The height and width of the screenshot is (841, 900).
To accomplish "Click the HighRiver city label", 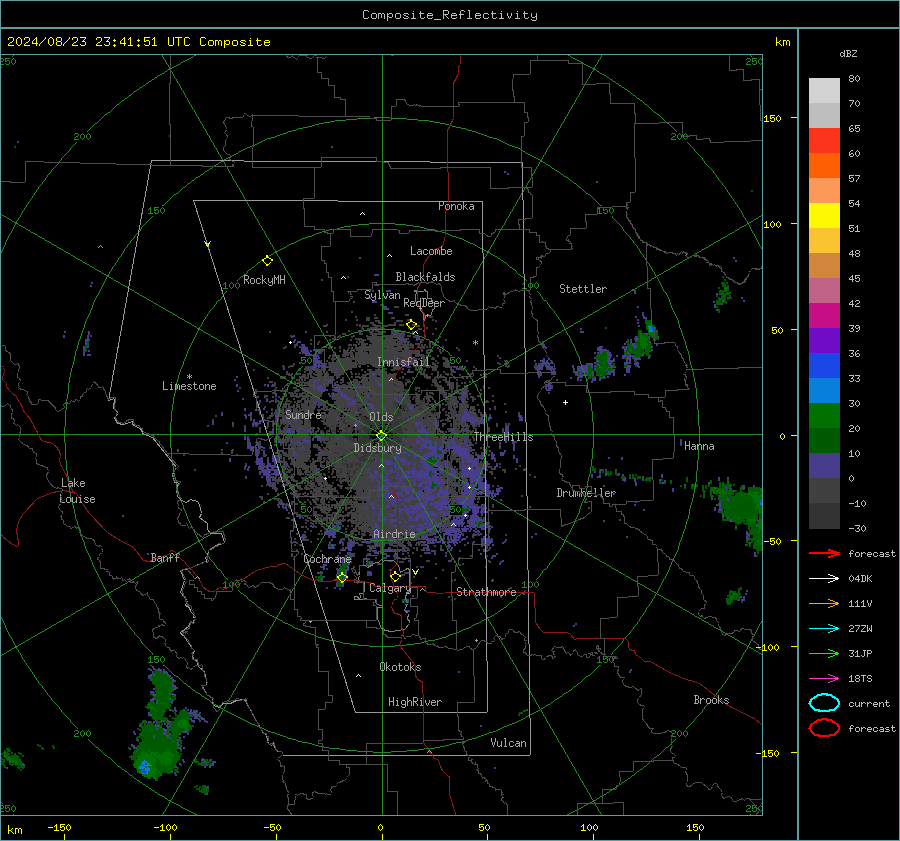I will (x=415, y=702).
